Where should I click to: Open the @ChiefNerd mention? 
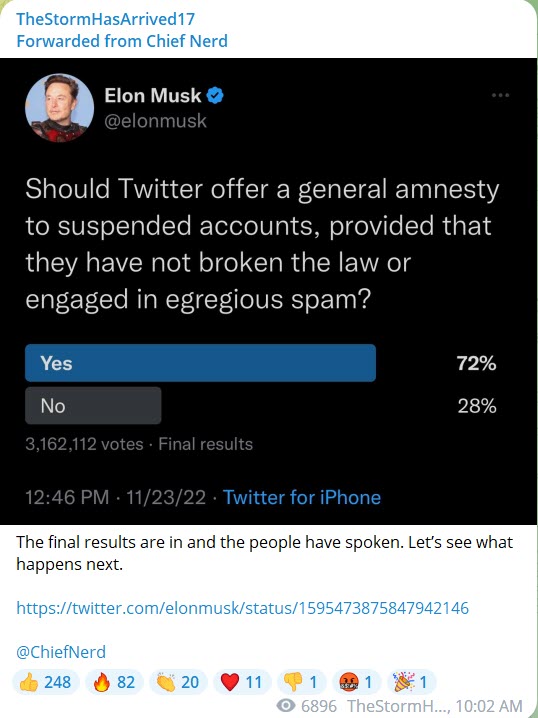point(61,652)
